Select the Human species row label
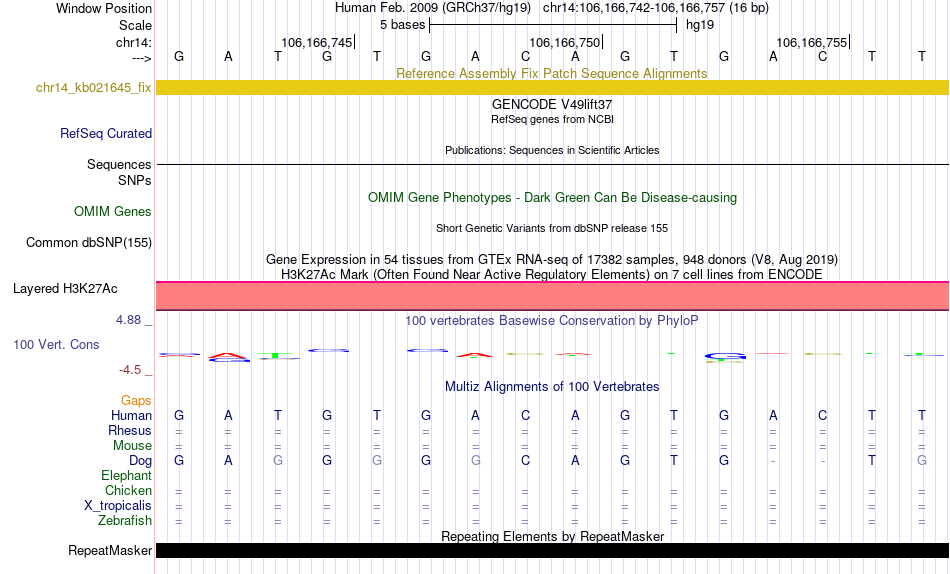 (x=131, y=415)
